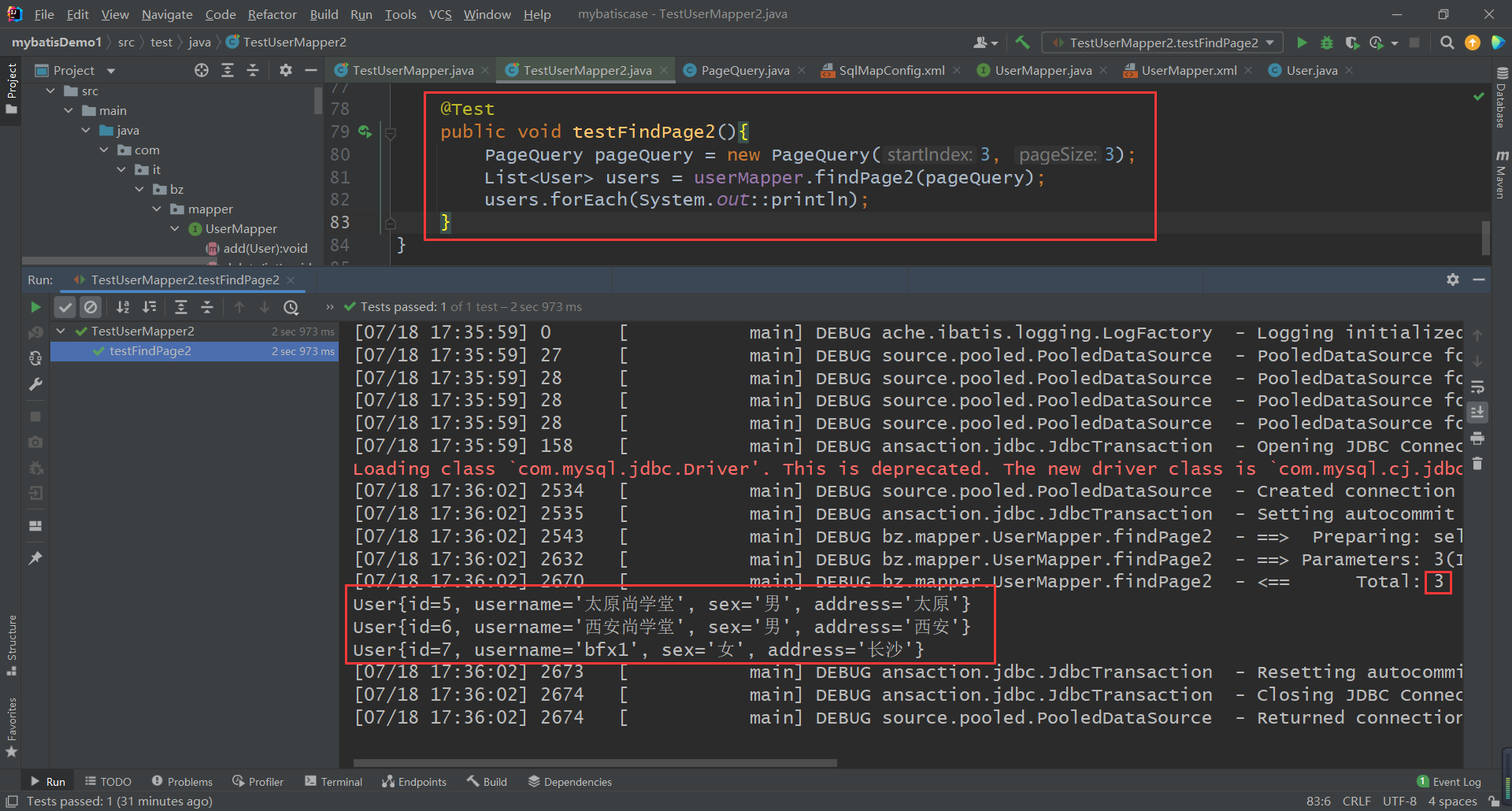Open the File menu
Viewport: 1512px width, 811px height.
[x=44, y=14]
